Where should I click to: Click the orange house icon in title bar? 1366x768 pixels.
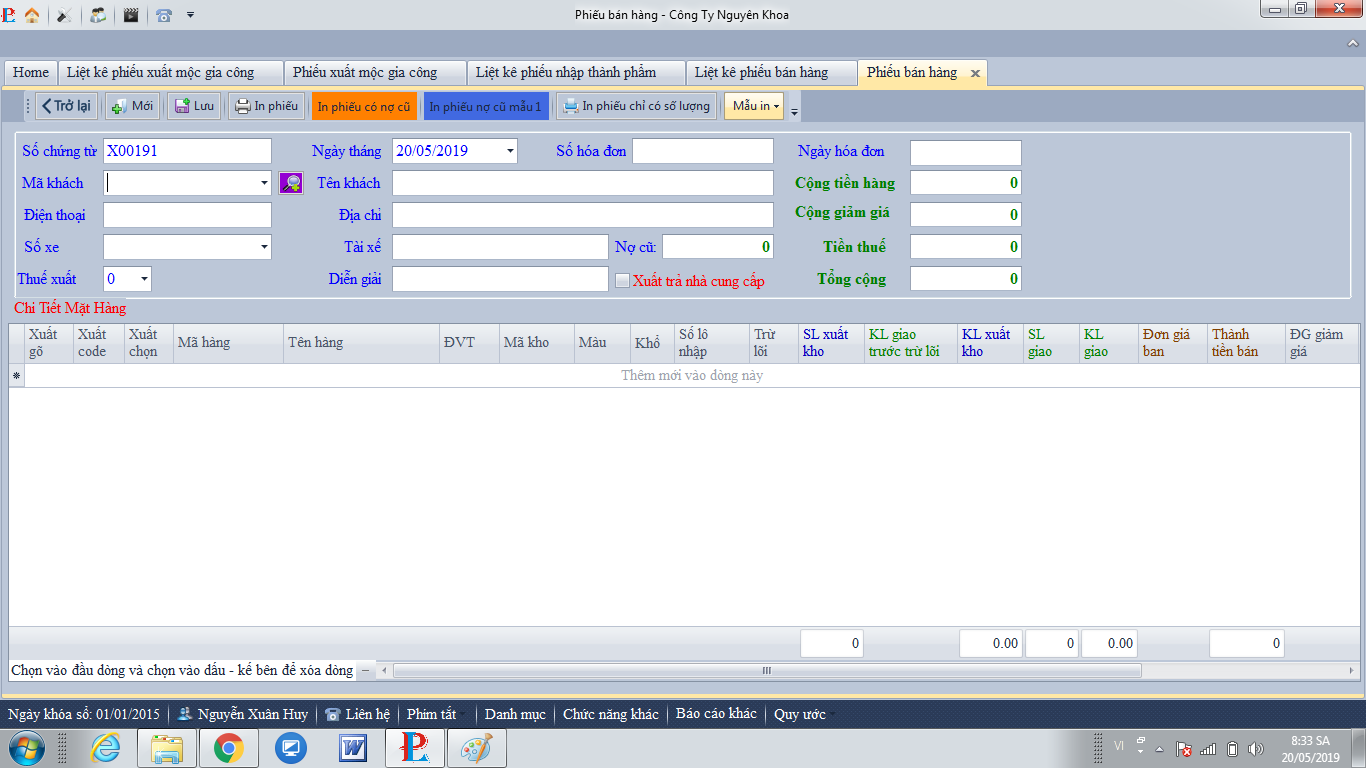tap(32, 15)
